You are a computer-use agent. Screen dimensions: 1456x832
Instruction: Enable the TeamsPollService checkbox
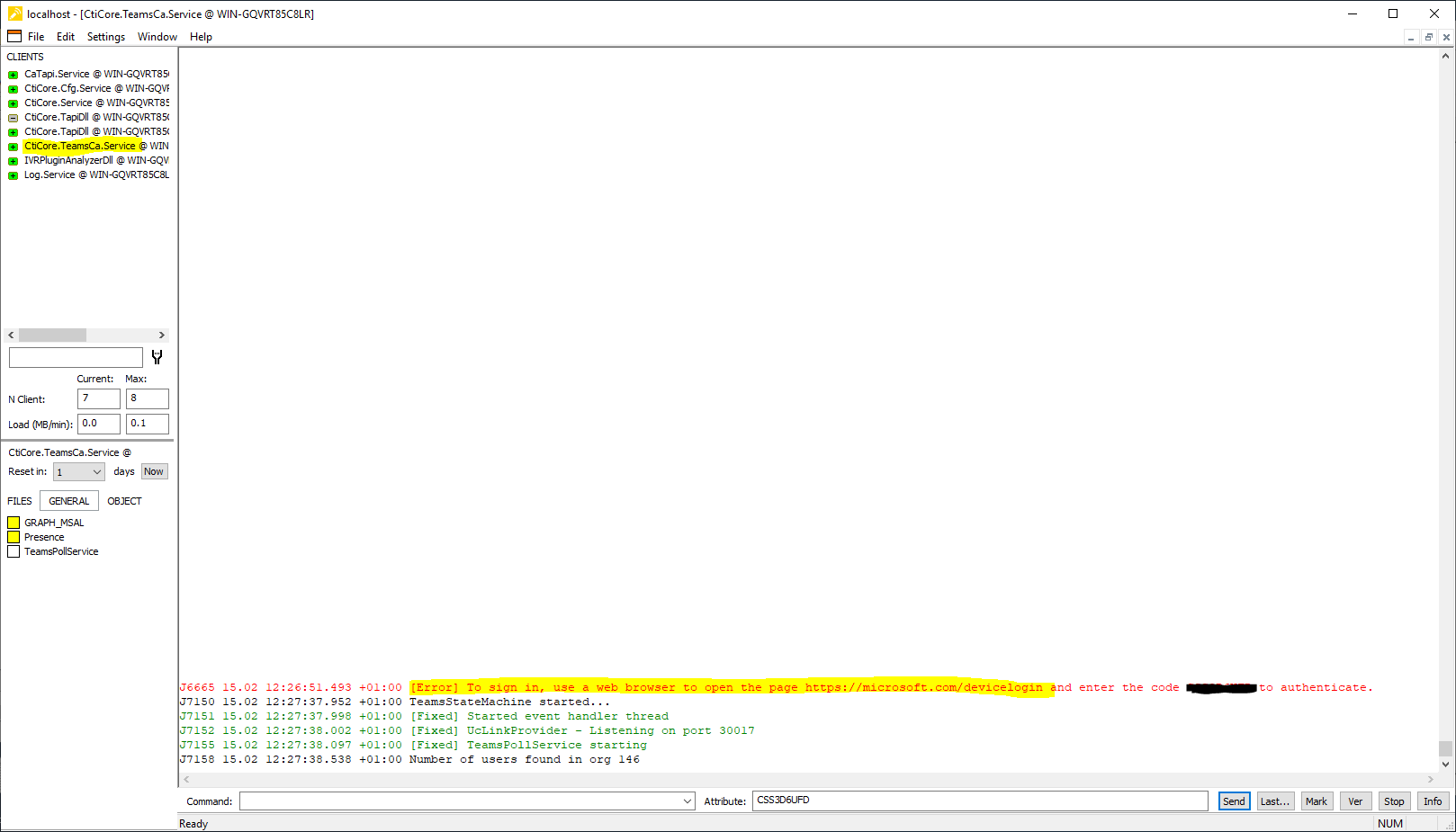(x=13, y=551)
